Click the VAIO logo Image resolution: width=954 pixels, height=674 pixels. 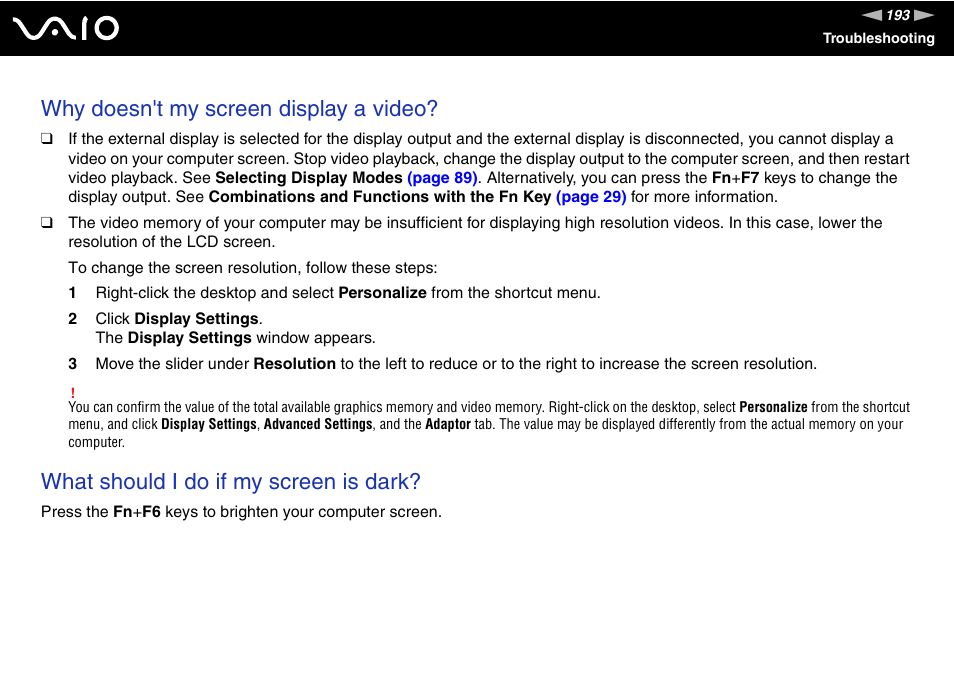click(x=63, y=28)
